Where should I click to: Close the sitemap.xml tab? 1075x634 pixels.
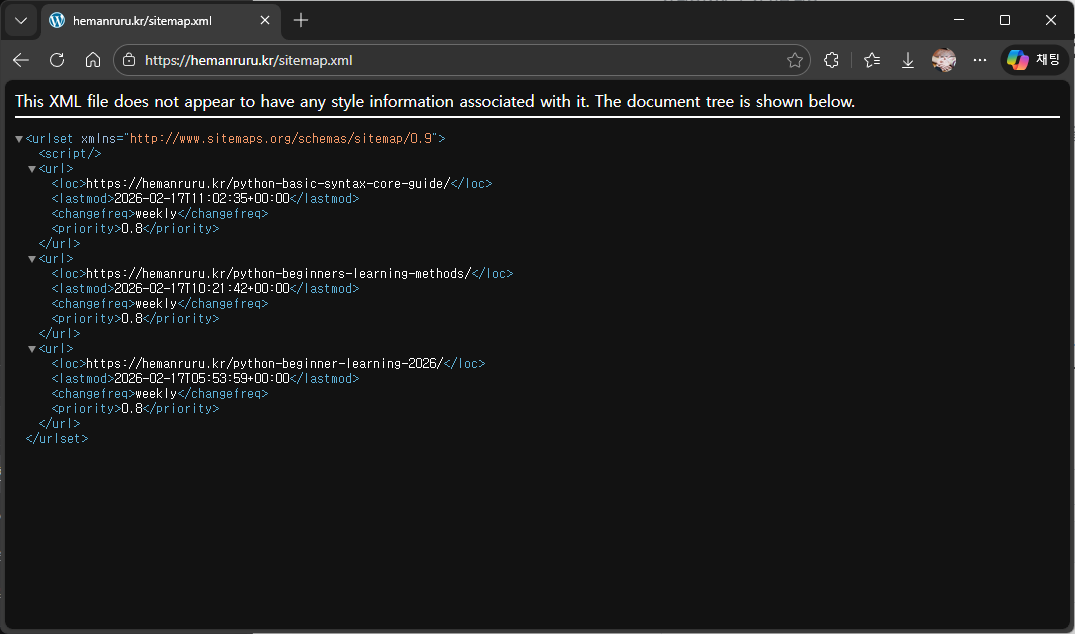(265, 20)
